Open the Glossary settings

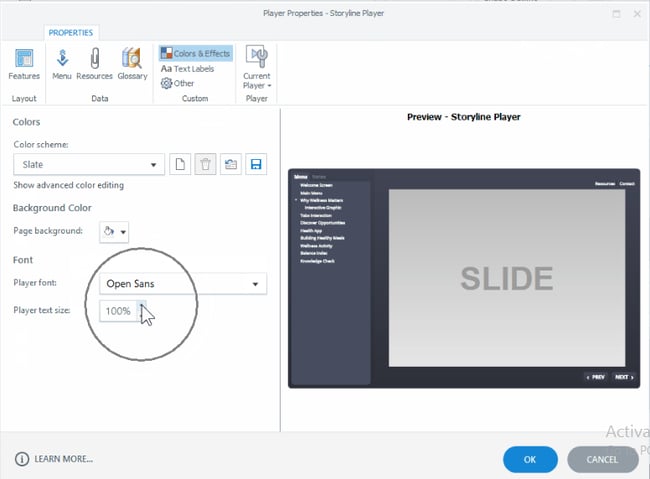pos(132,64)
